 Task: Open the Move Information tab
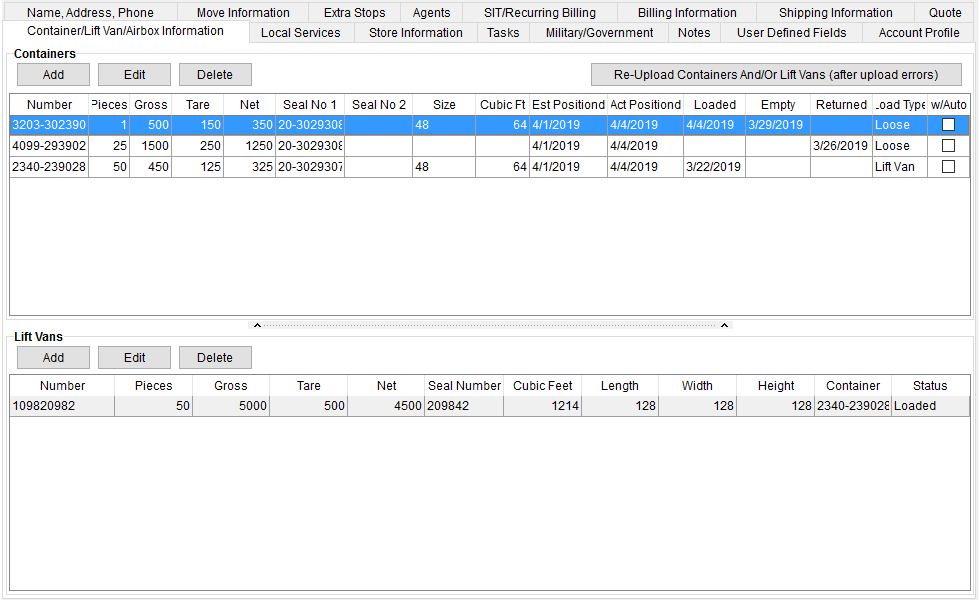pos(243,13)
